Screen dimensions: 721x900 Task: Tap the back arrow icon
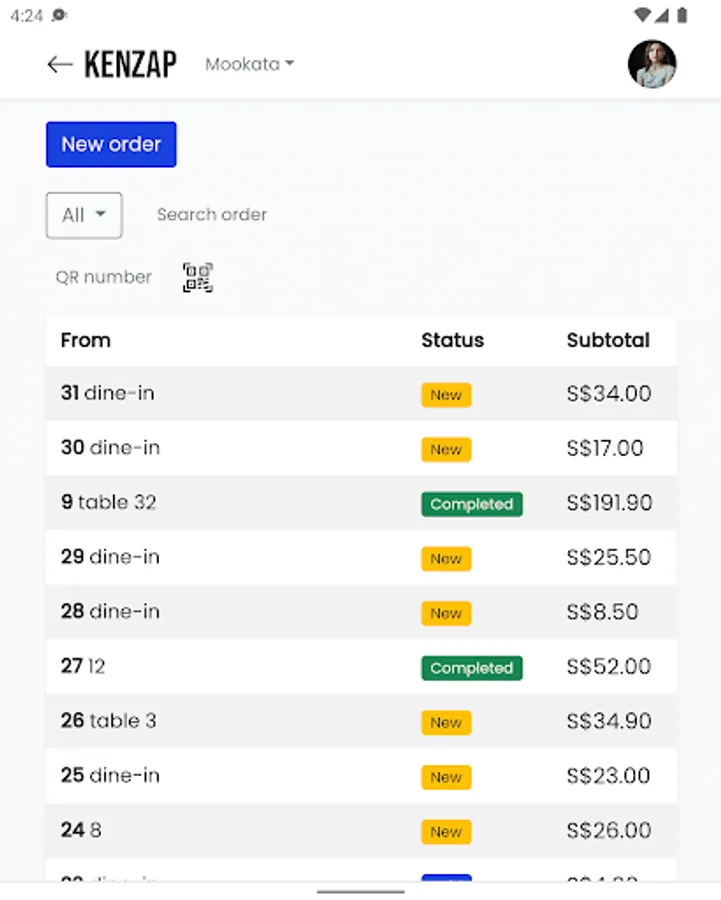59,65
